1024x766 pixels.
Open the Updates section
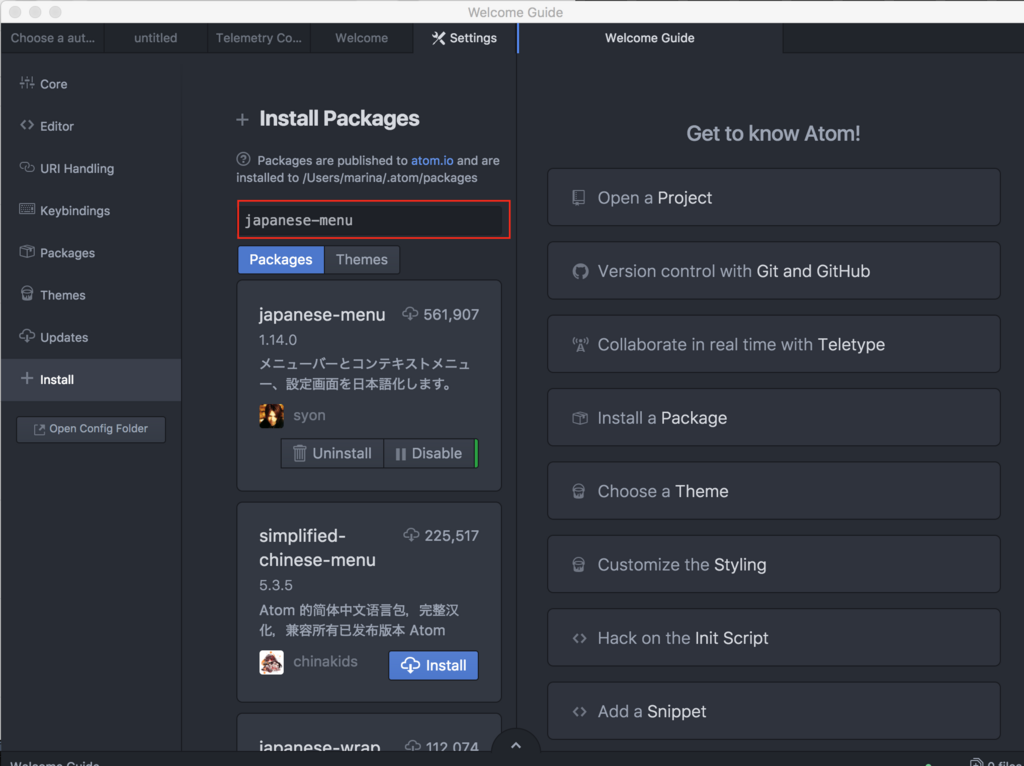[x=91, y=338]
